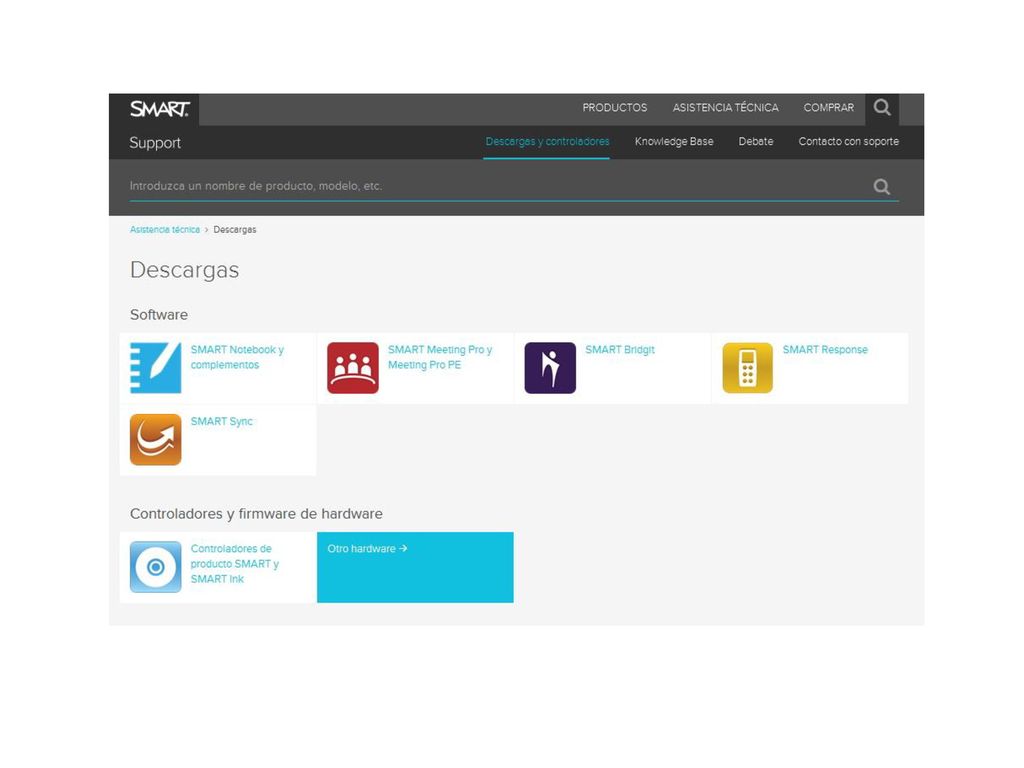1024x768 pixels.
Task: Select the Descargas y controladores tab
Action: pos(547,142)
